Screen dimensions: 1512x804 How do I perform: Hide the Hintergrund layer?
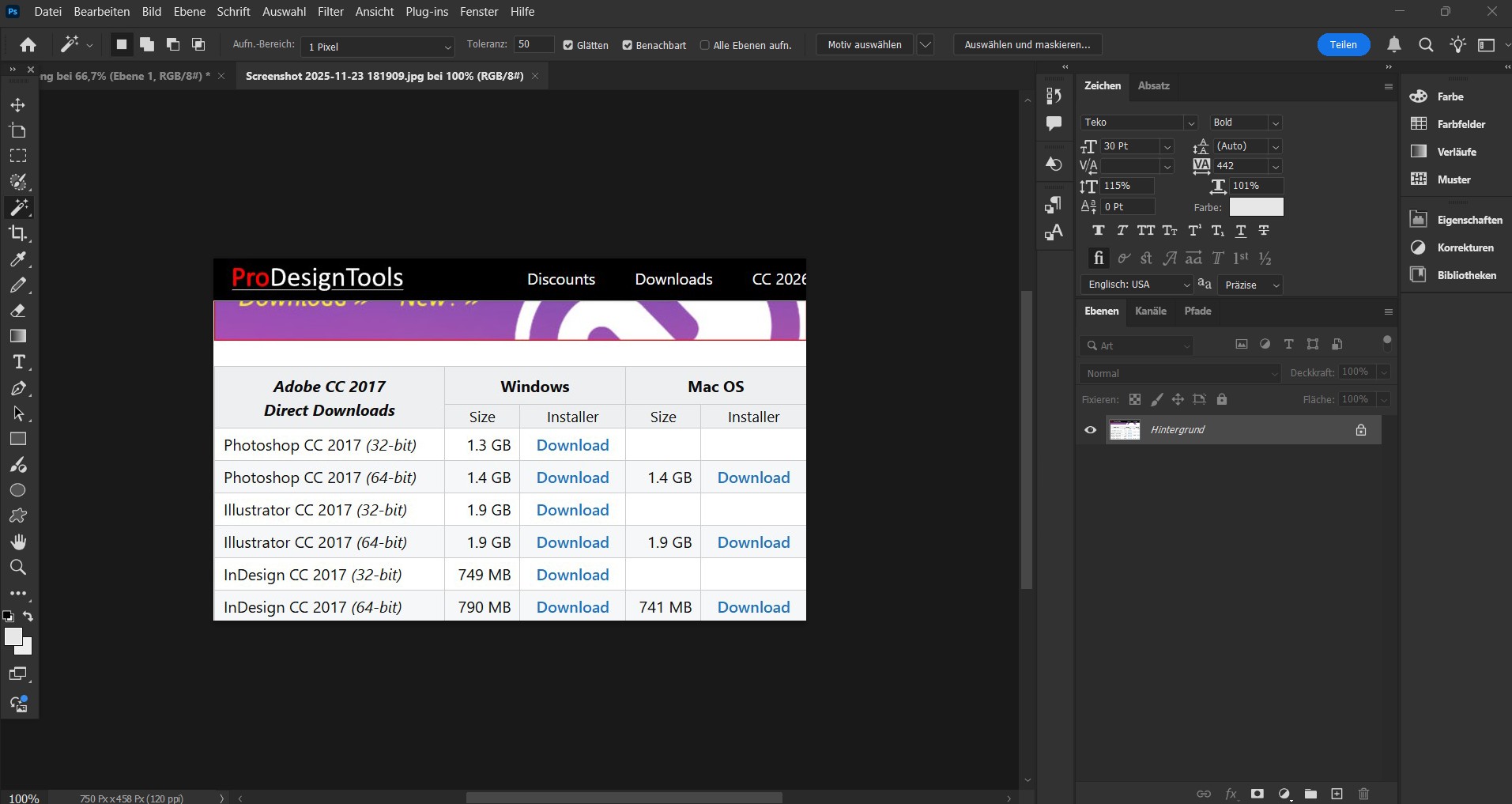click(1090, 429)
